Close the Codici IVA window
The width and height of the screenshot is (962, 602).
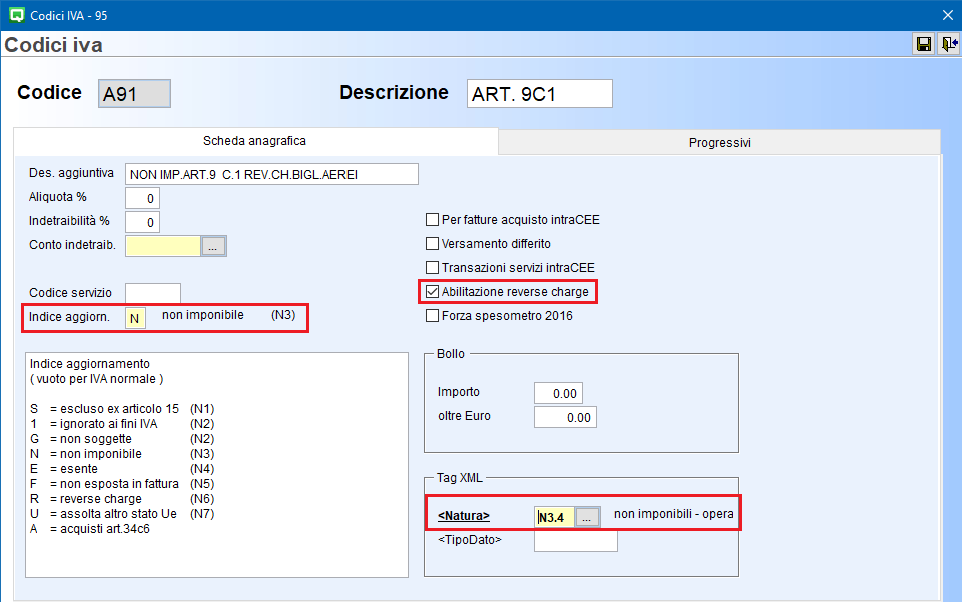(x=947, y=14)
